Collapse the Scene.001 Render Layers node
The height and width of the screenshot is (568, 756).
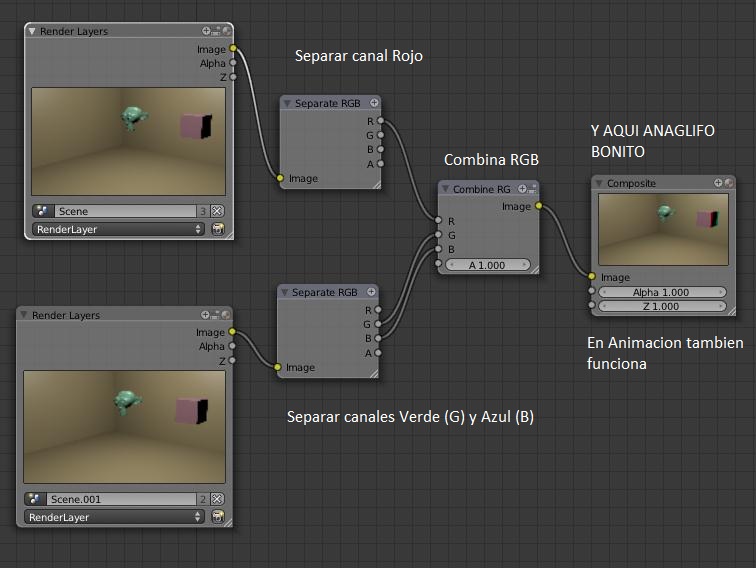[x=24, y=315]
